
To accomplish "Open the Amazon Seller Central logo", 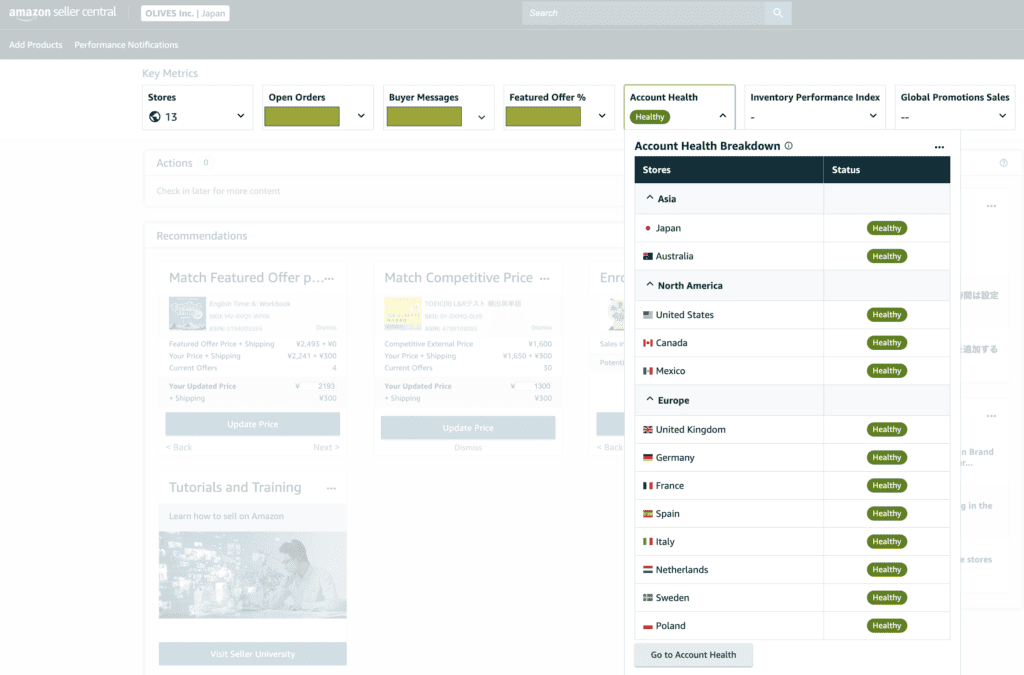I will [x=63, y=12].
